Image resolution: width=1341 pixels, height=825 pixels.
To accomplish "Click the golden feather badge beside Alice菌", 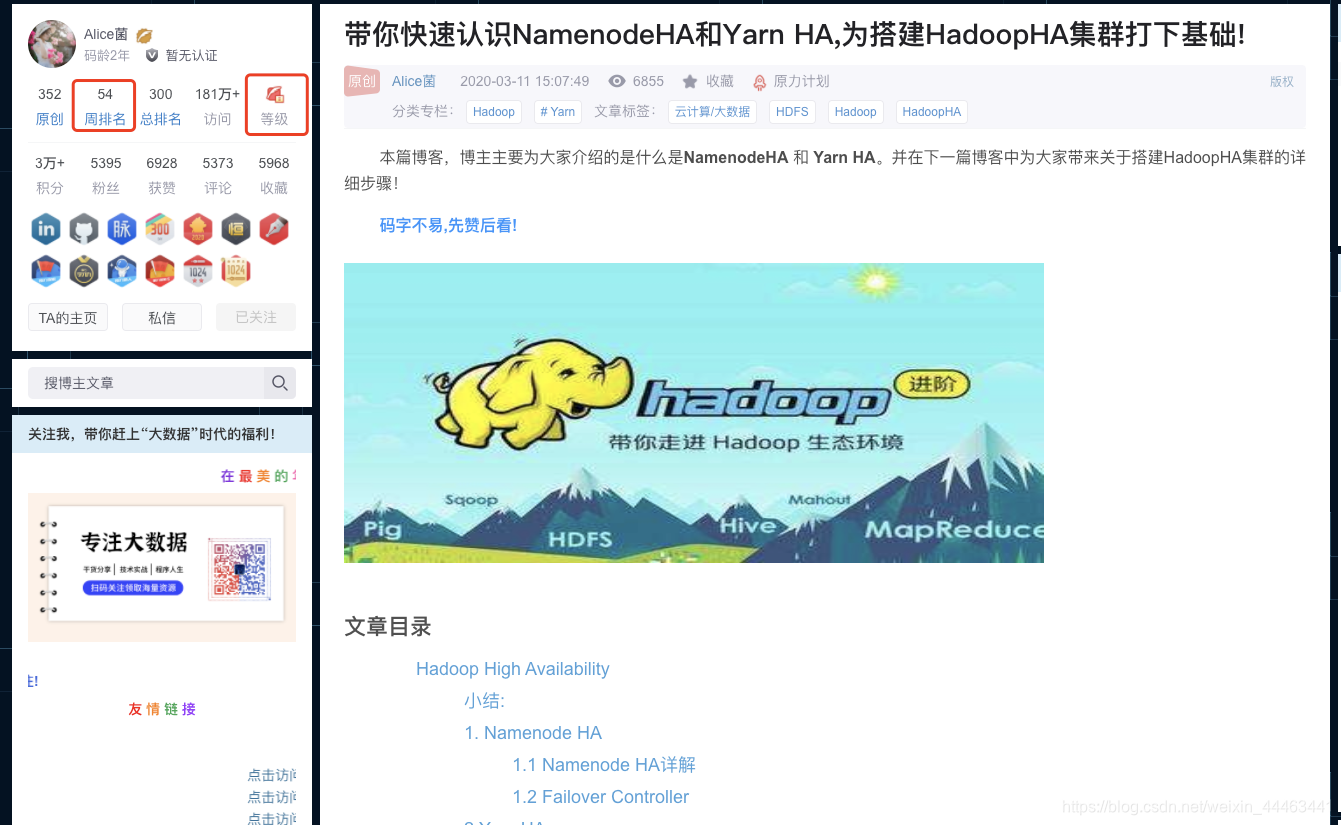I will pyautogui.click(x=144, y=35).
